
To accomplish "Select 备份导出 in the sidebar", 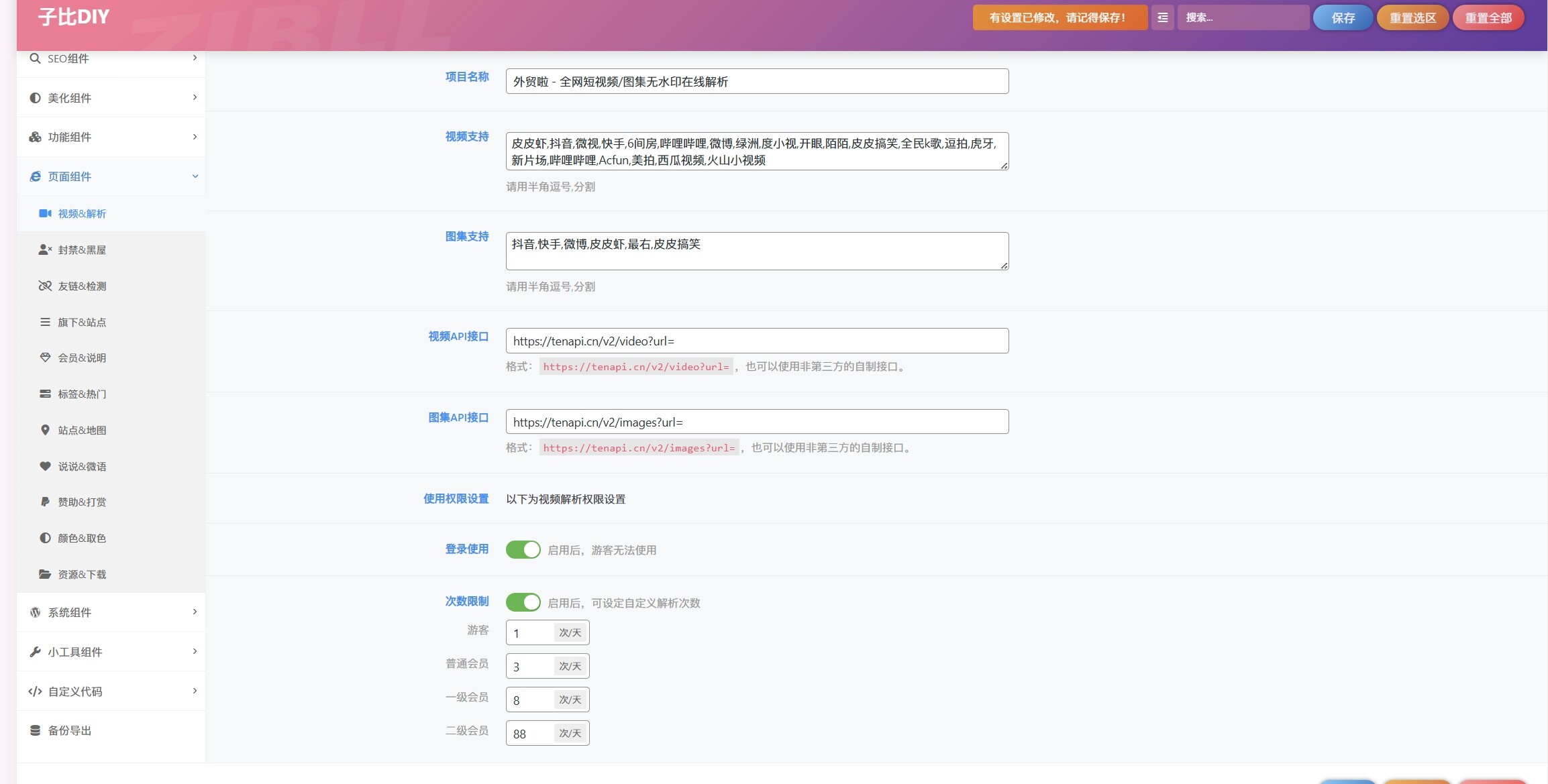I will pos(111,730).
